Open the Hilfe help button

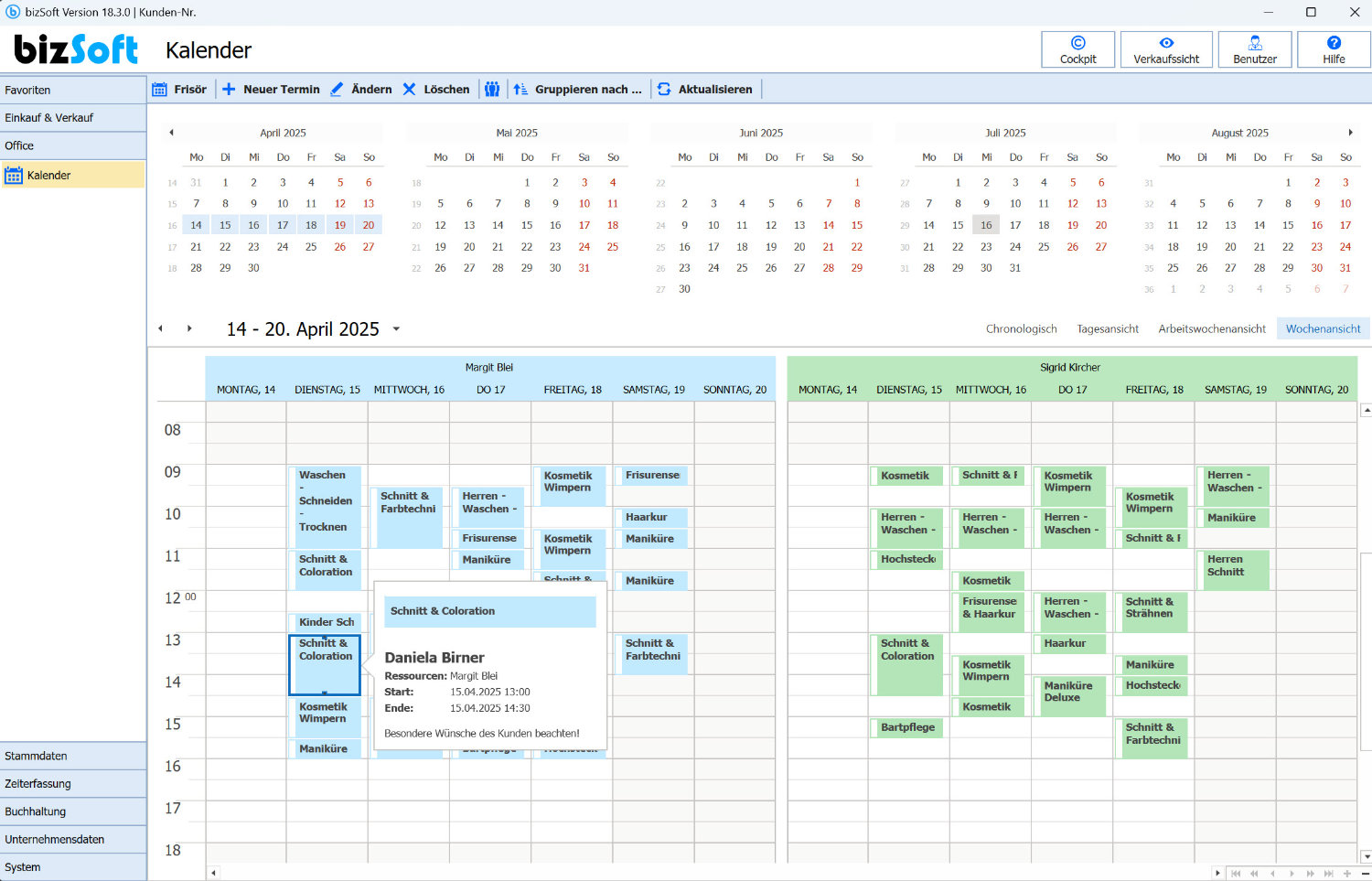pos(1333,49)
